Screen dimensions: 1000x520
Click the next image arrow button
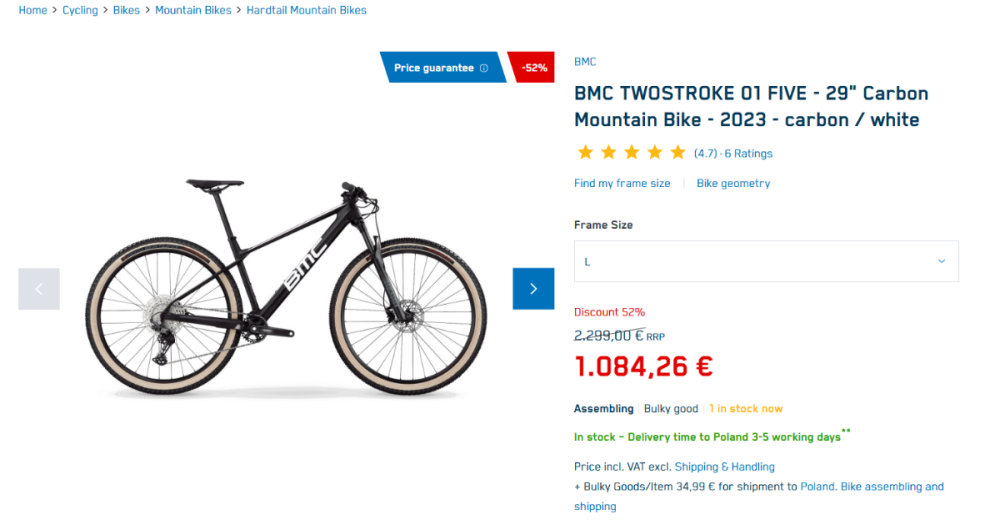pyautogui.click(x=533, y=289)
